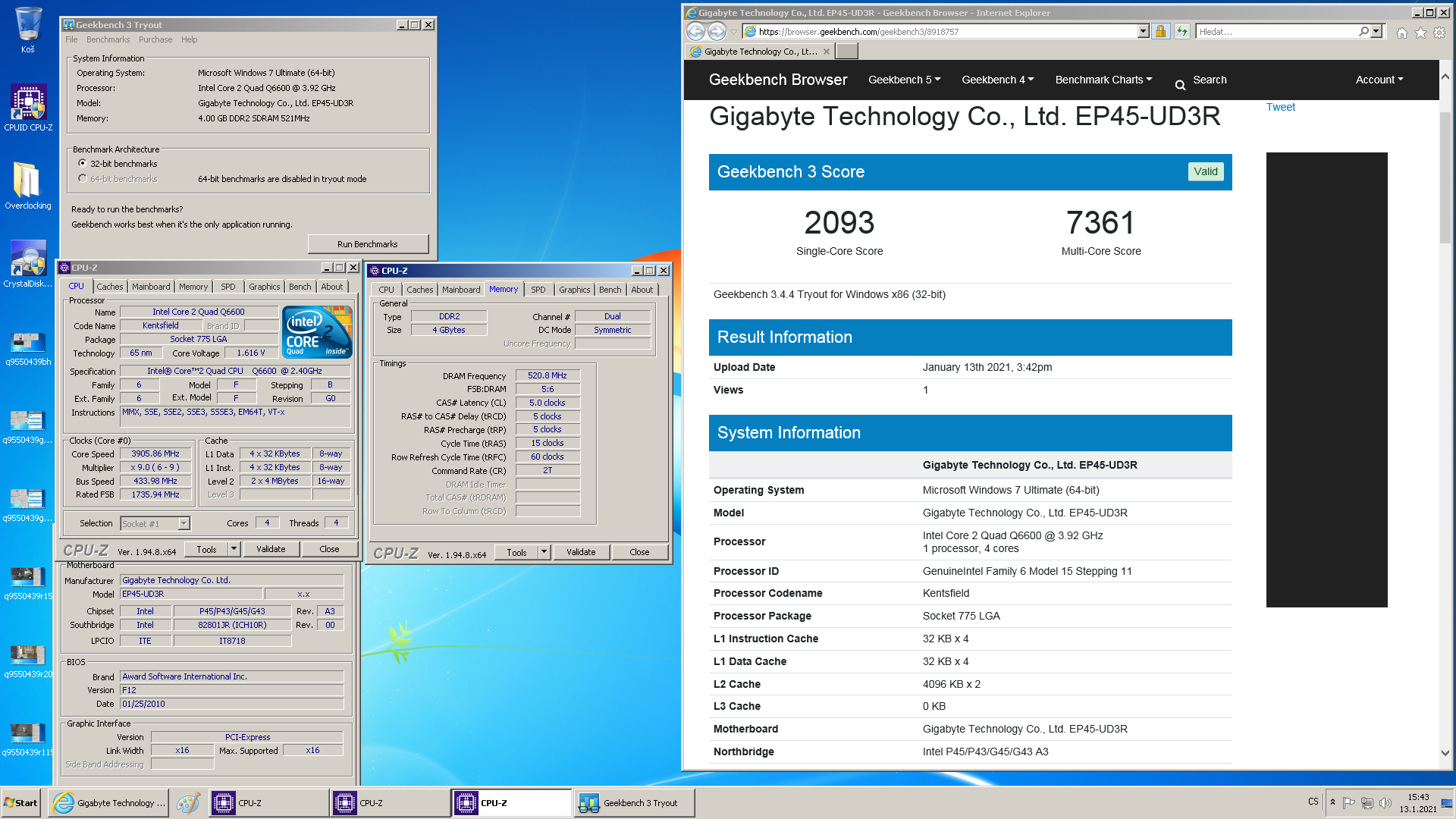Expand the Geekbench 5 dropdown menu
The image size is (1456, 819).
point(904,80)
